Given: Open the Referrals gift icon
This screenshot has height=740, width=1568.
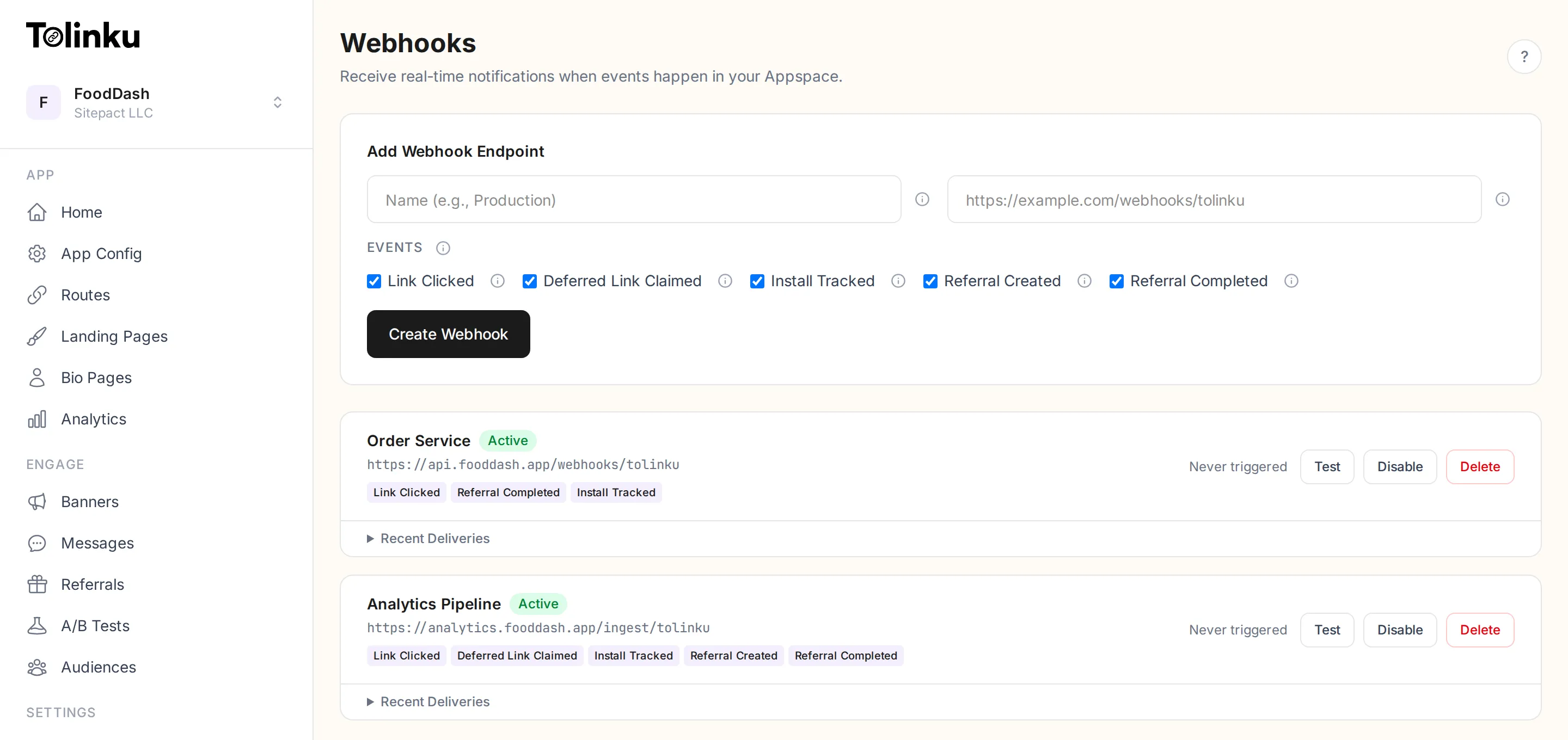Looking at the screenshot, I should click(37, 584).
